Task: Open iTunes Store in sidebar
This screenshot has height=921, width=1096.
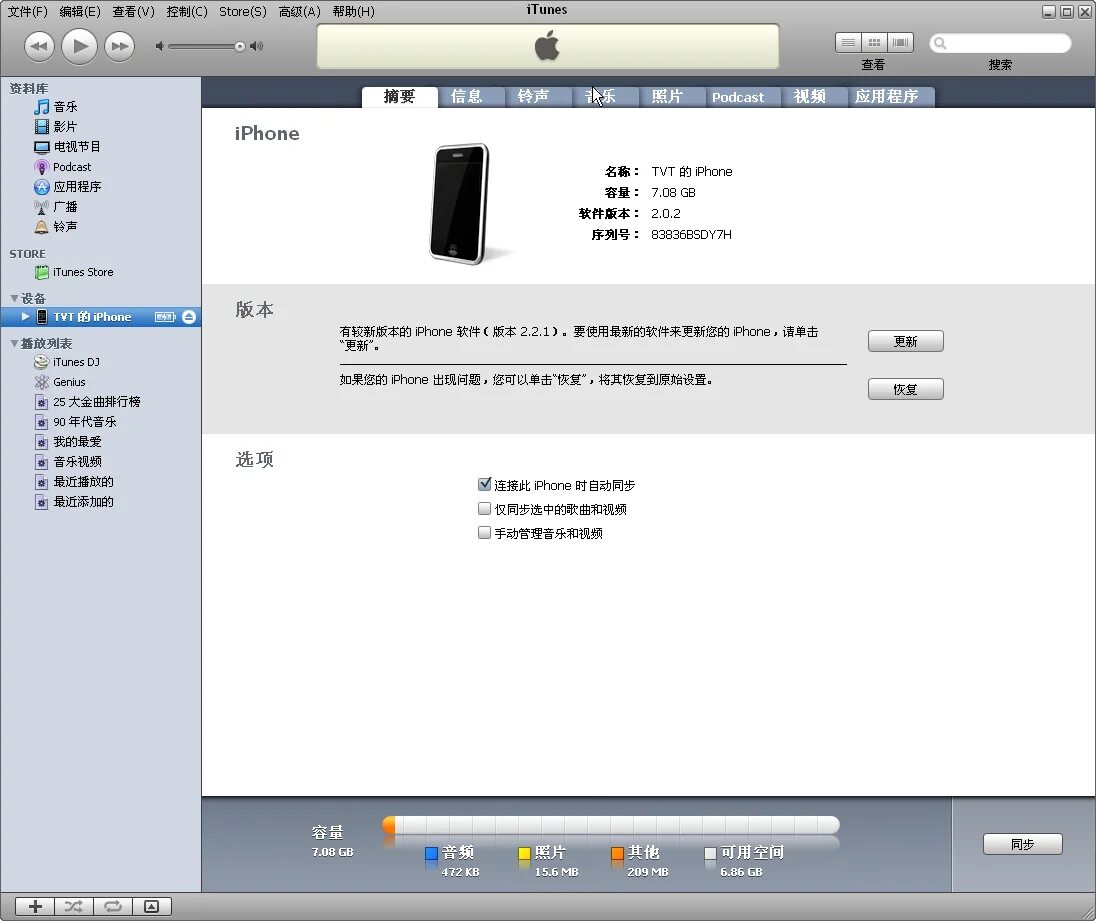Action: [83, 272]
